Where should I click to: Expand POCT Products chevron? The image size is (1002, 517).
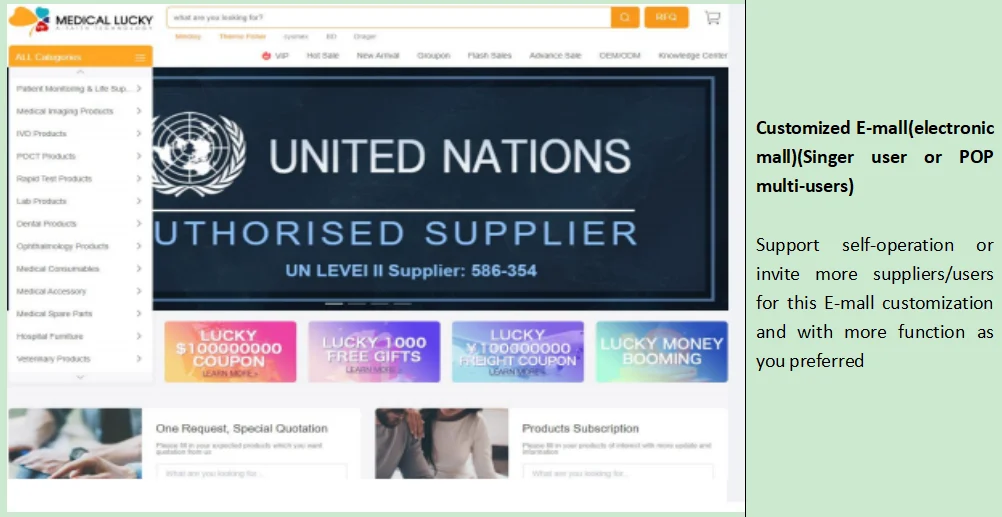(139, 156)
